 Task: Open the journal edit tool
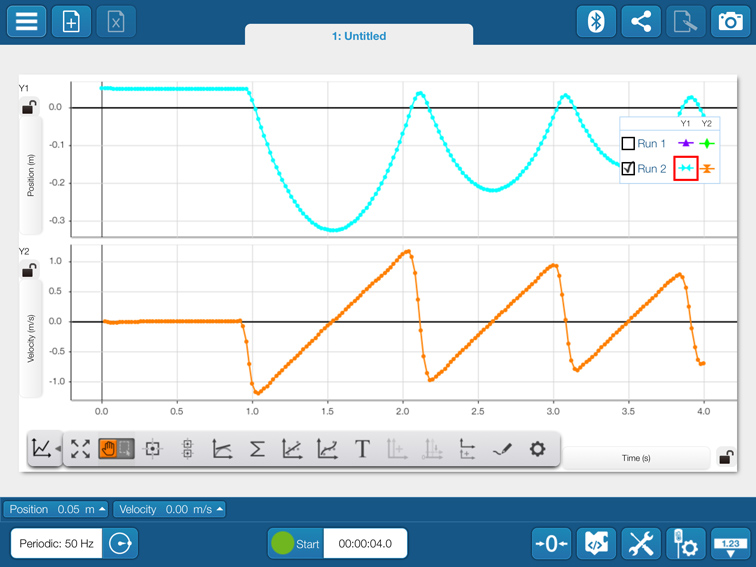click(x=686, y=22)
